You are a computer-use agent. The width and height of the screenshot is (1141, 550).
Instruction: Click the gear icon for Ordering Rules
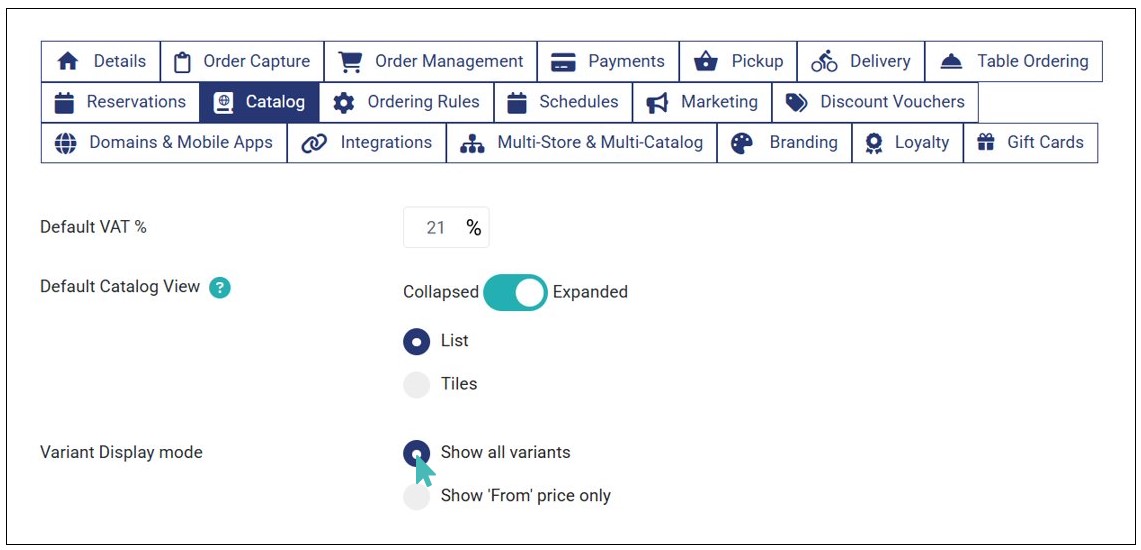[x=343, y=102]
